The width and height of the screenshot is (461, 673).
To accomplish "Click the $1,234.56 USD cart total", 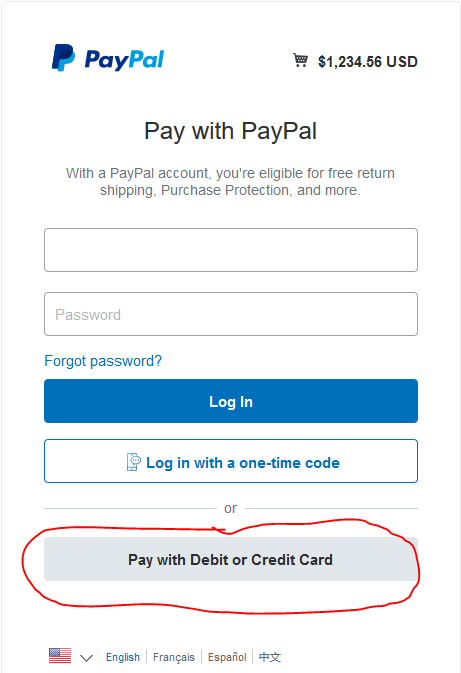I will [x=368, y=62].
